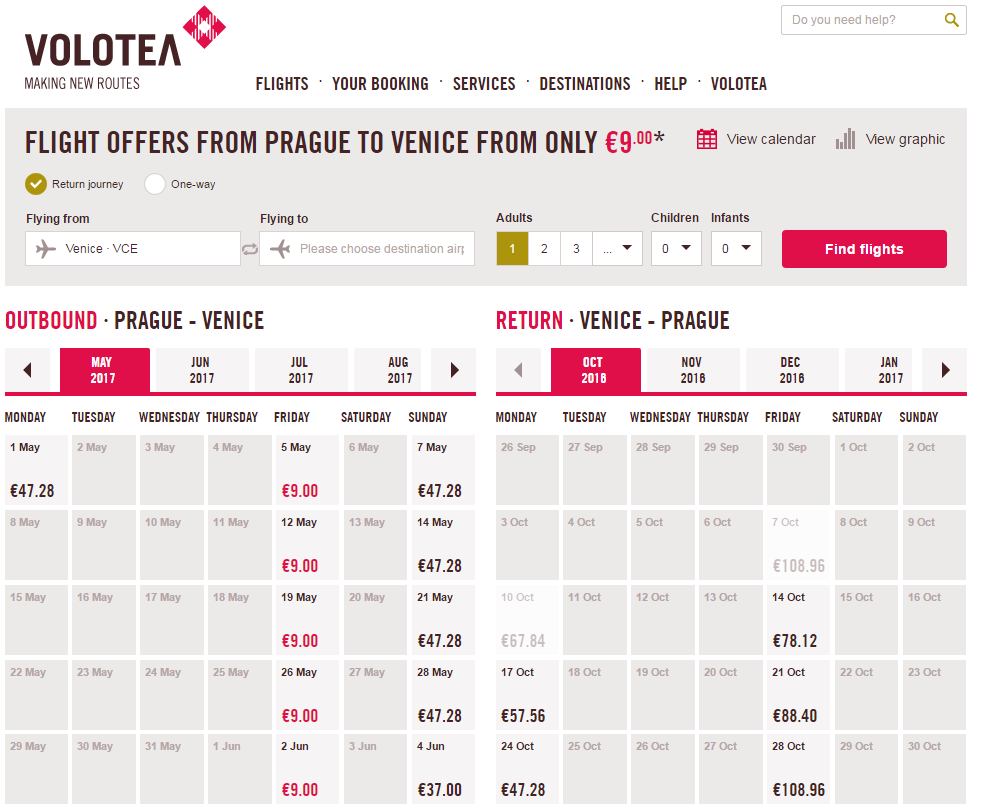Click the Flying to destination airport field
The height and width of the screenshot is (809, 986).
[367, 249]
